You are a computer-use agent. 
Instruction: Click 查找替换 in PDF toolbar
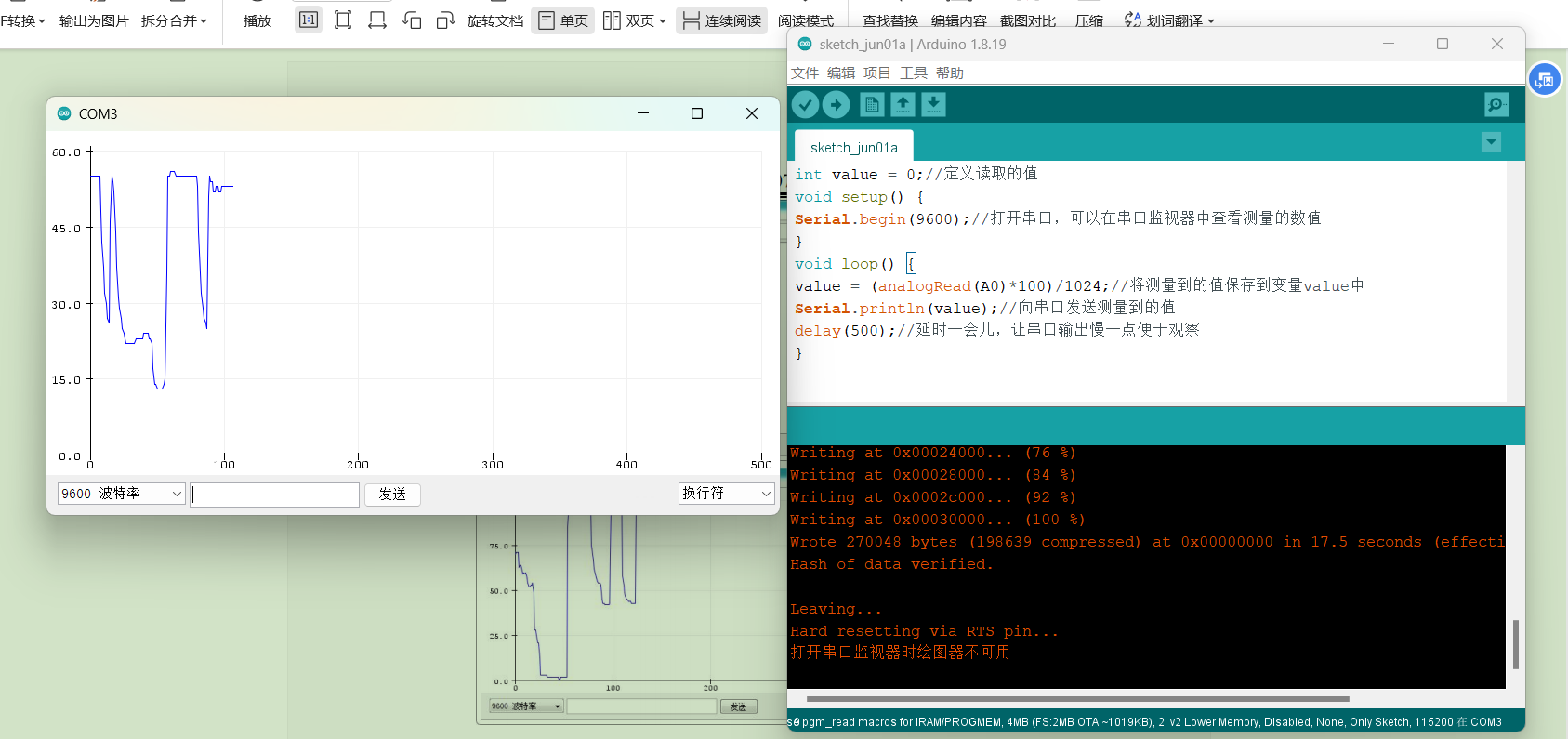(x=890, y=20)
